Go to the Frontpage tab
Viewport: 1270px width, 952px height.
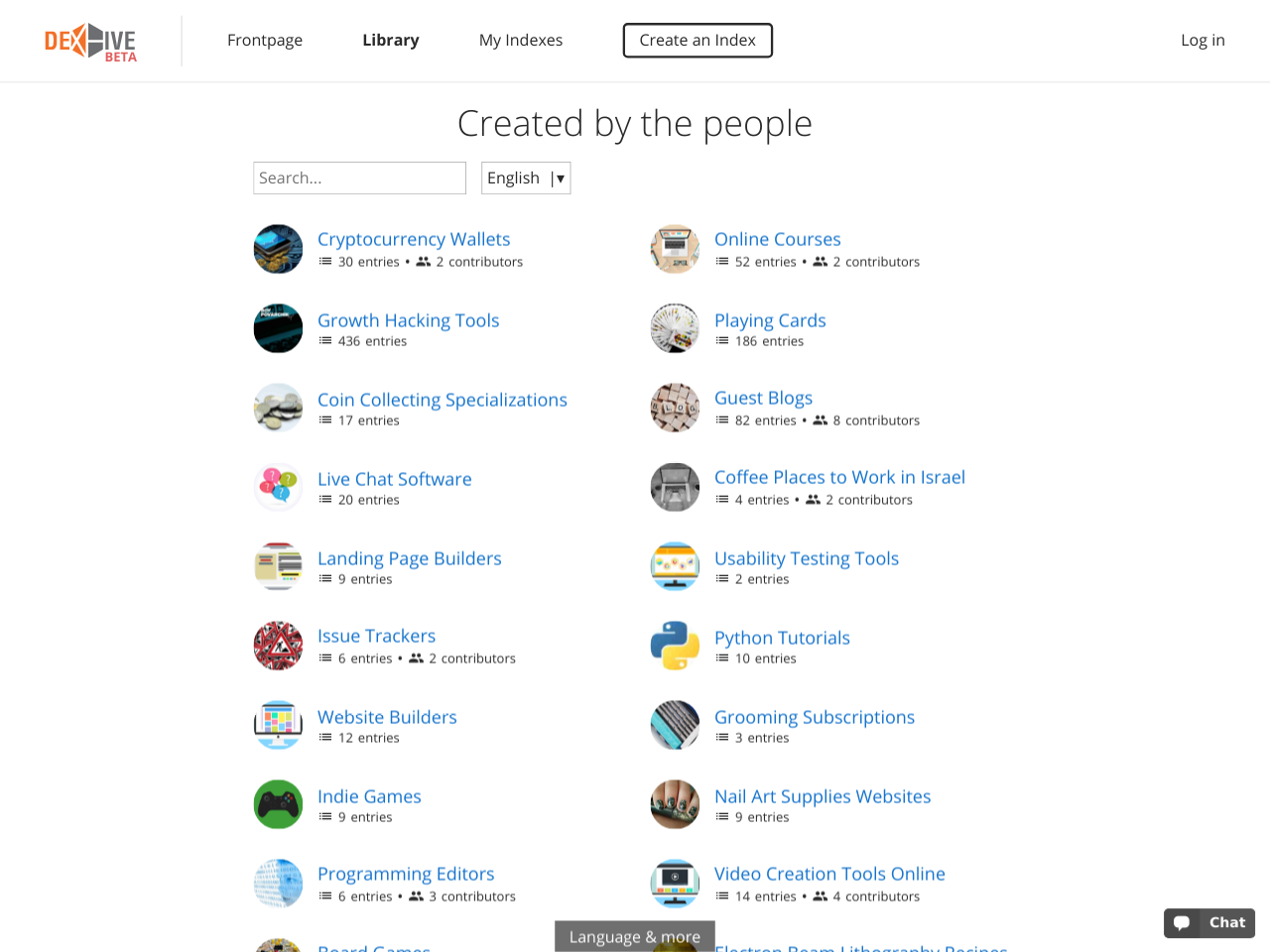tap(265, 41)
